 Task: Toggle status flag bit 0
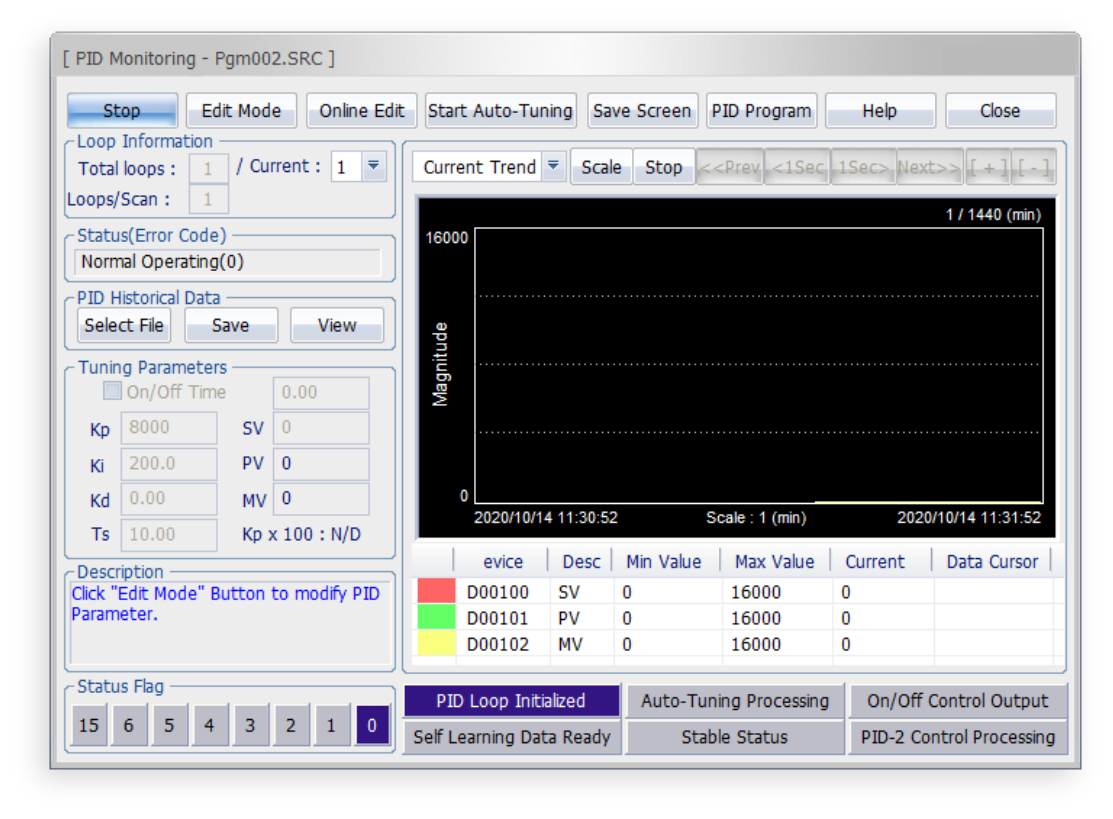pyautogui.click(x=372, y=726)
